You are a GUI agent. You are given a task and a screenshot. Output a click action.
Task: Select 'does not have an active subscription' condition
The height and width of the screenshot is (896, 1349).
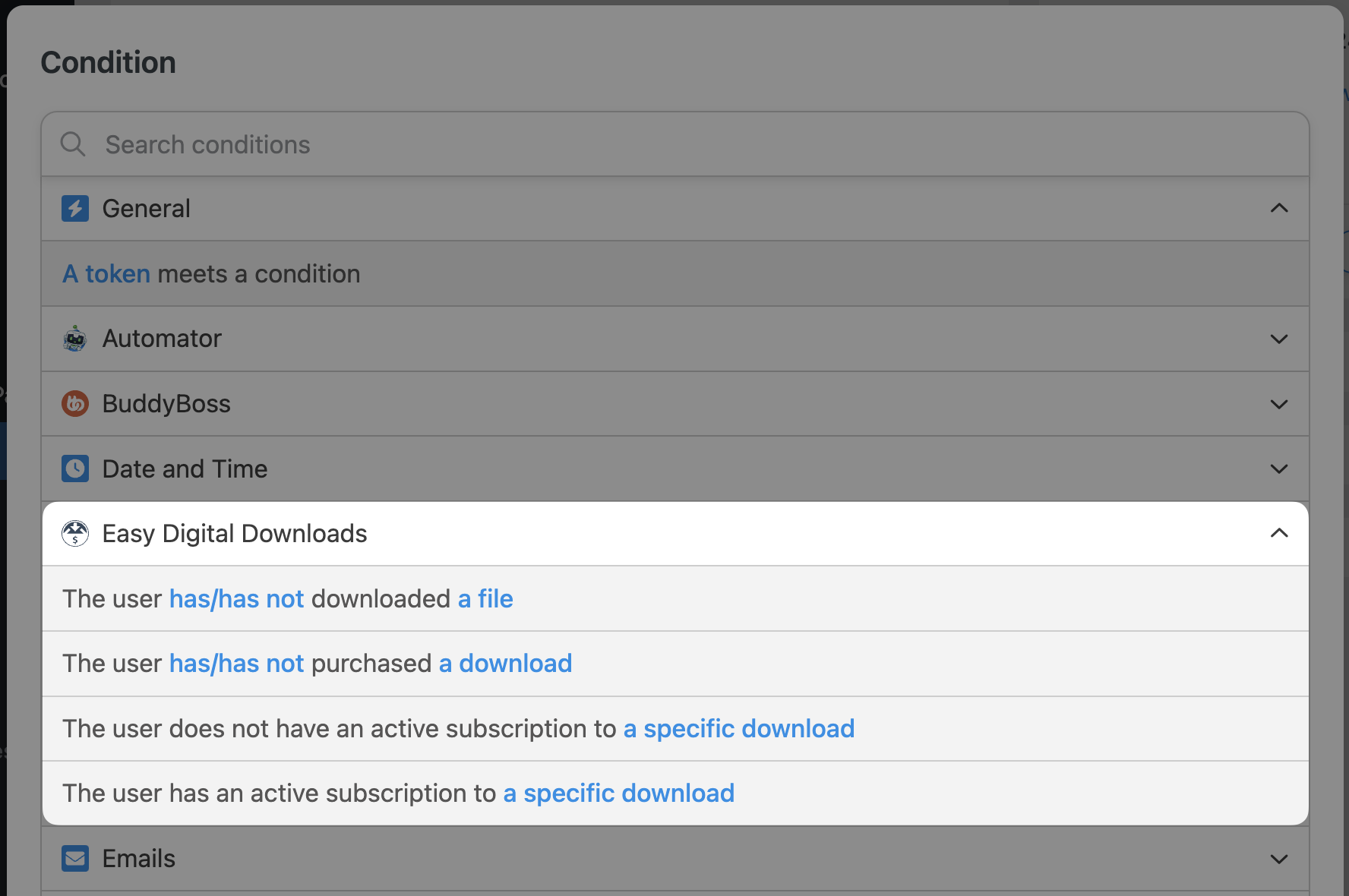[x=458, y=729]
